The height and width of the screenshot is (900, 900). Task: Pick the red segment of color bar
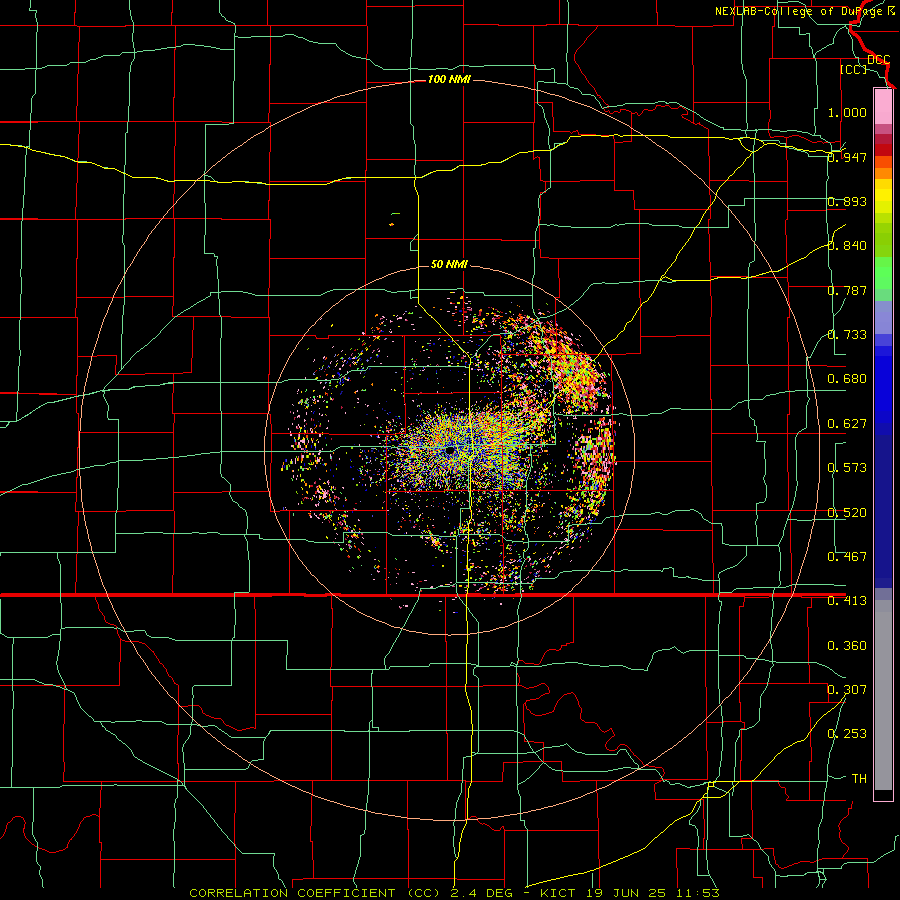pyautogui.click(x=883, y=149)
